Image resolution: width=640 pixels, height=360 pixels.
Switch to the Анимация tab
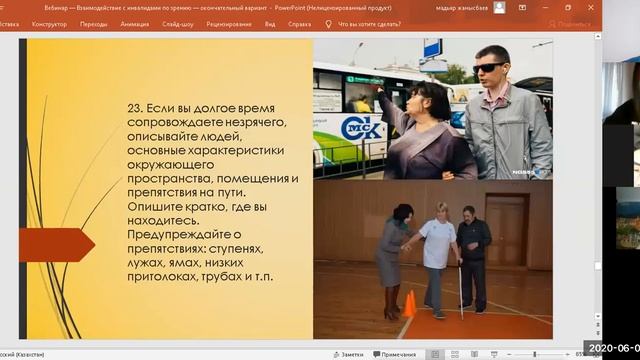point(135,24)
